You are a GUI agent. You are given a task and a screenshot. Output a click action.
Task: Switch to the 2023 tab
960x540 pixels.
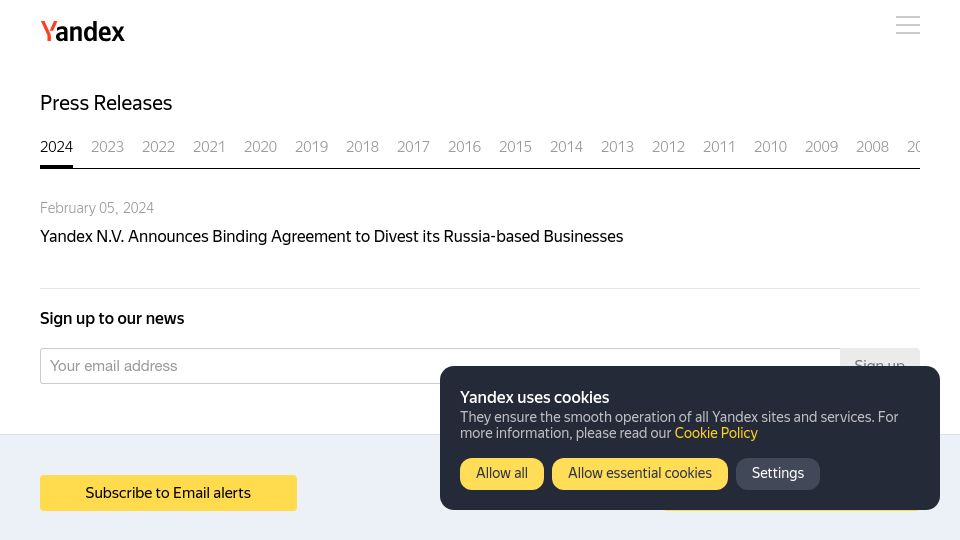click(107, 147)
